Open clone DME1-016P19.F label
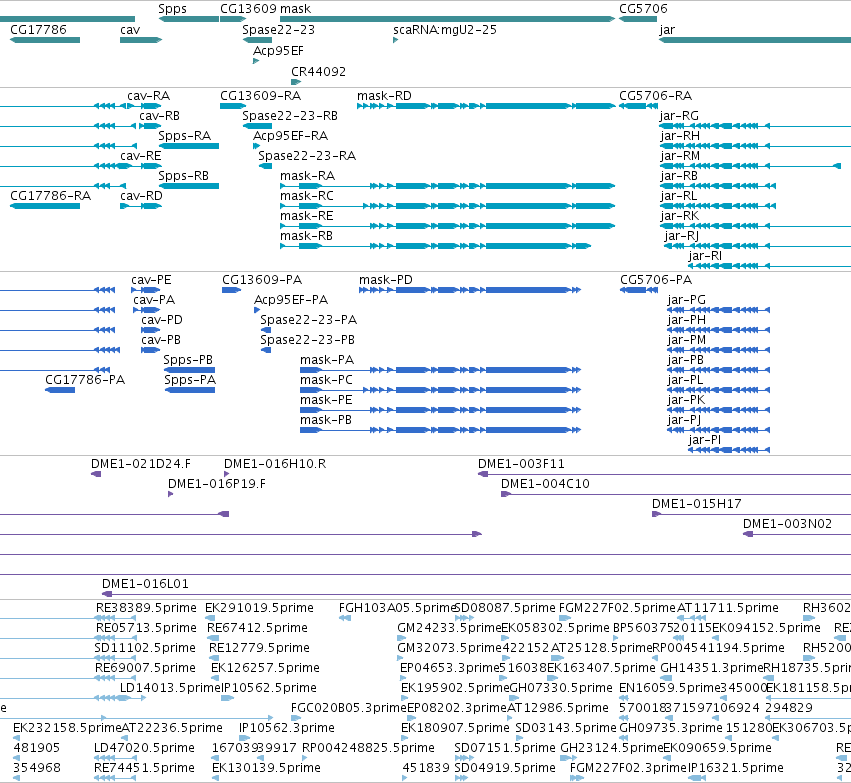The image size is (851, 783). [x=217, y=484]
